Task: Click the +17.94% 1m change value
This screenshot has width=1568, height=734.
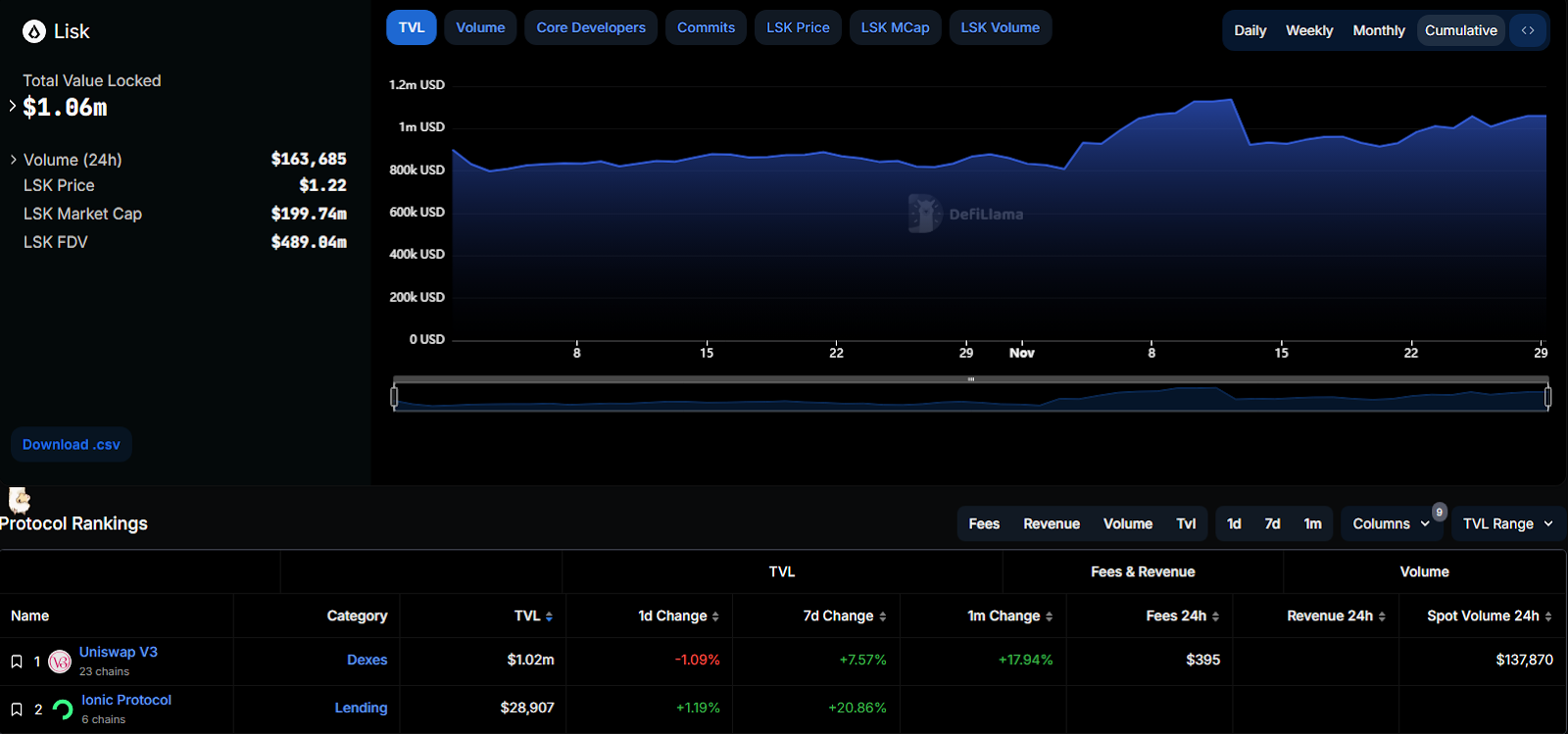Action: pyautogui.click(x=1025, y=661)
